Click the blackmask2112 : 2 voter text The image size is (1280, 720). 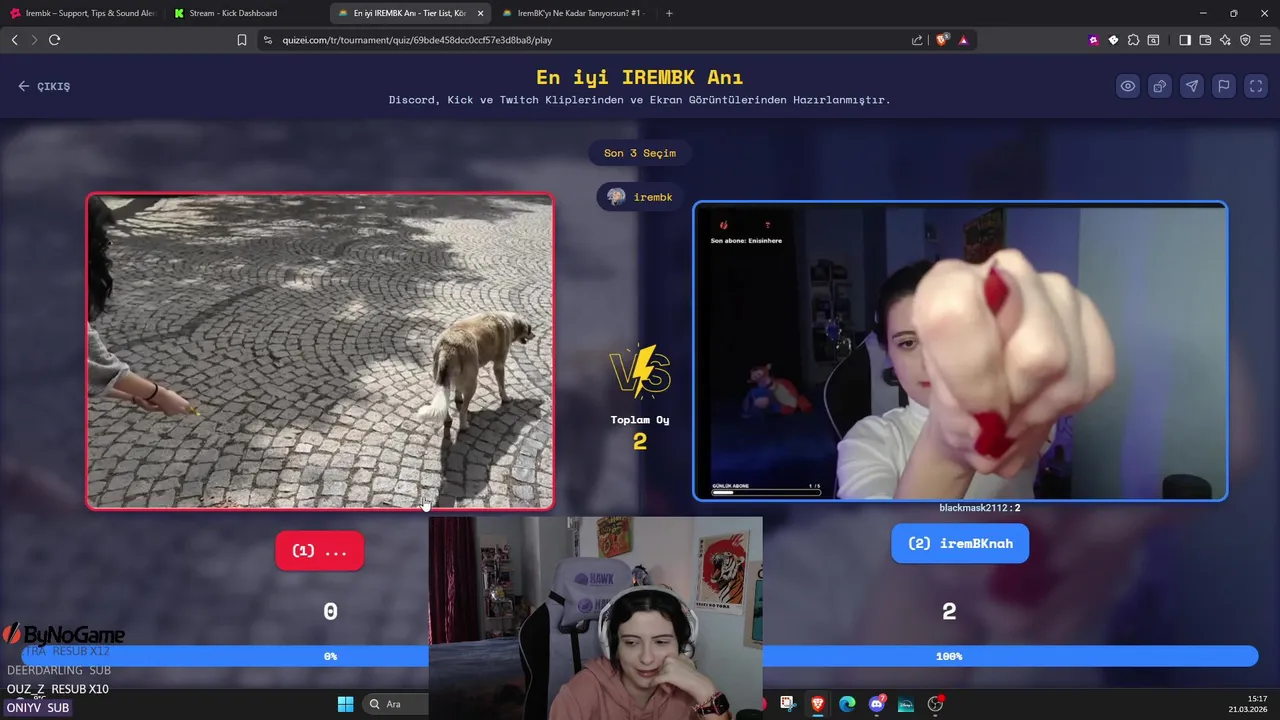pos(980,508)
